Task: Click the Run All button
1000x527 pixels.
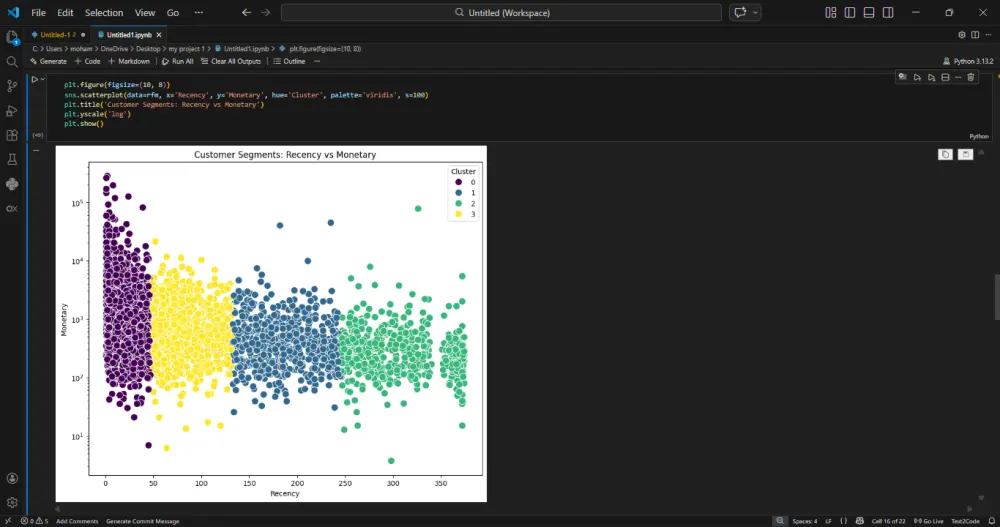Action: [x=178, y=61]
